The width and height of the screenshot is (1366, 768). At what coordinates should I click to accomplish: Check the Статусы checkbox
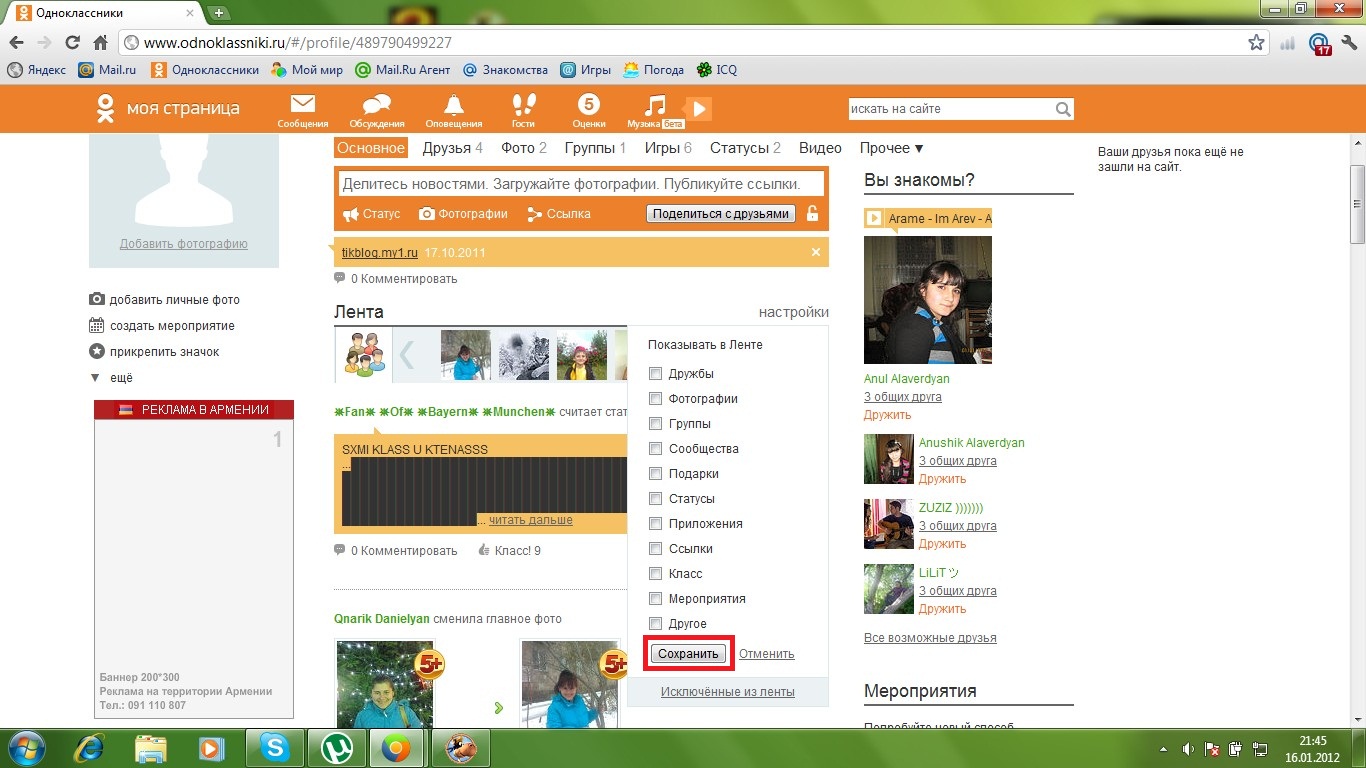click(x=656, y=498)
